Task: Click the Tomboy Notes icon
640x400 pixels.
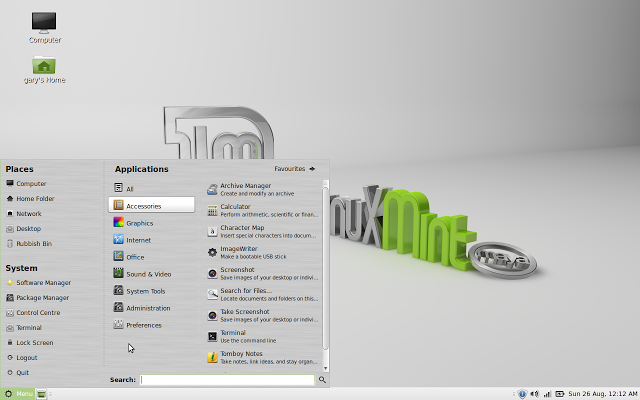Action: (x=212, y=358)
